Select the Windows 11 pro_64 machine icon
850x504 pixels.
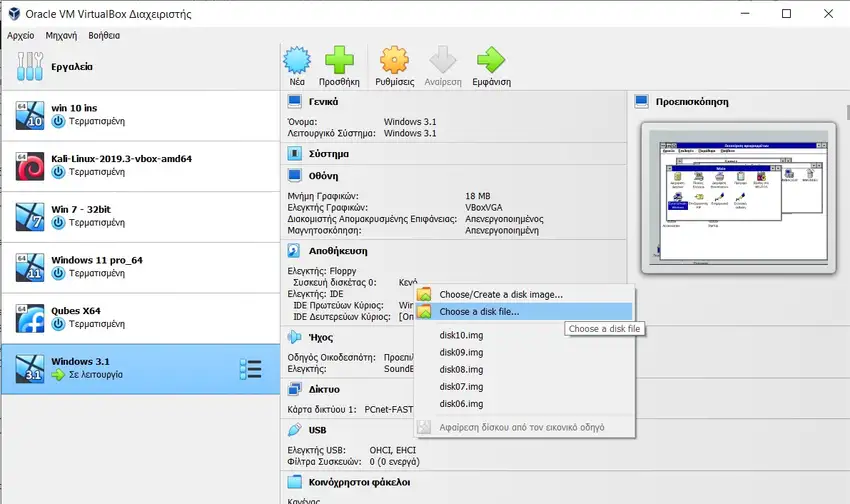29,267
